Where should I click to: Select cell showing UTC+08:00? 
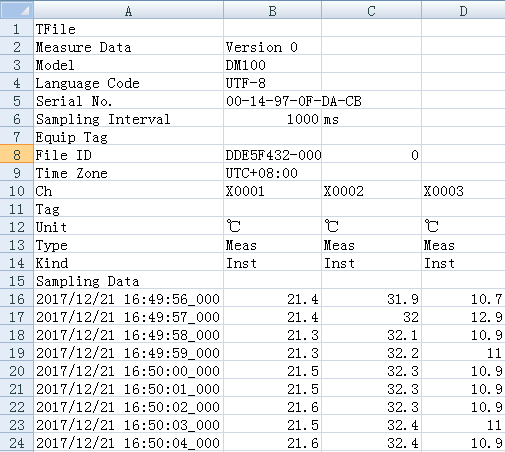272,173
